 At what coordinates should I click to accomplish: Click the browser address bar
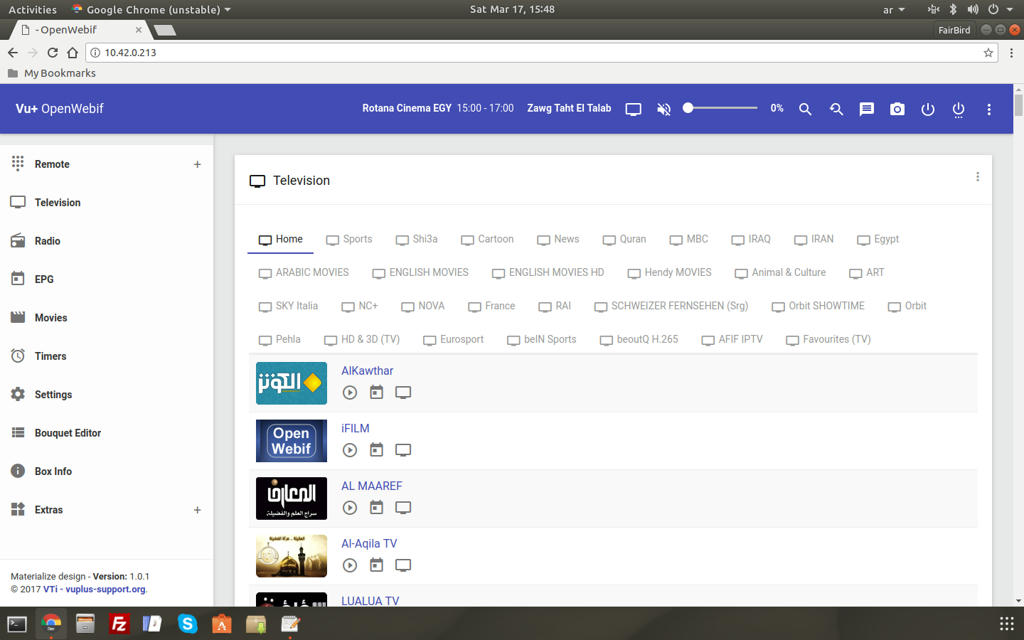(x=542, y=53)
